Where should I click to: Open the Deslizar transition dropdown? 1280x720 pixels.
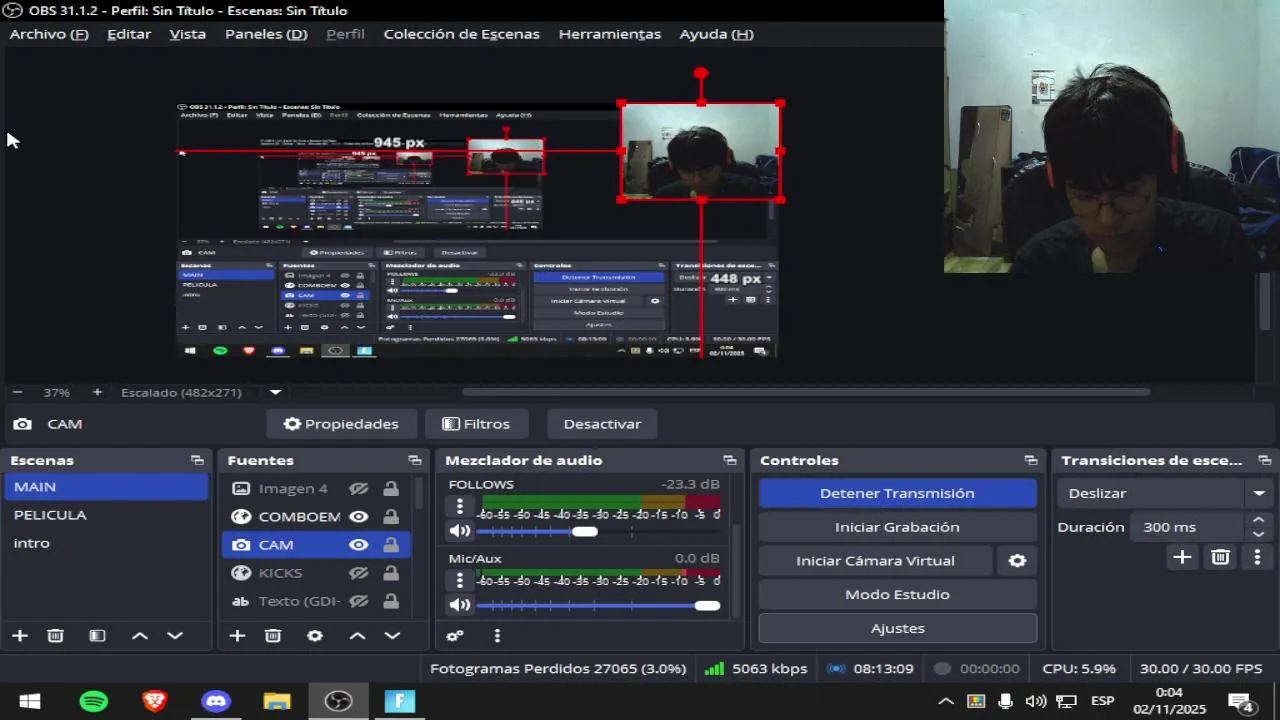pos(1163,493)
